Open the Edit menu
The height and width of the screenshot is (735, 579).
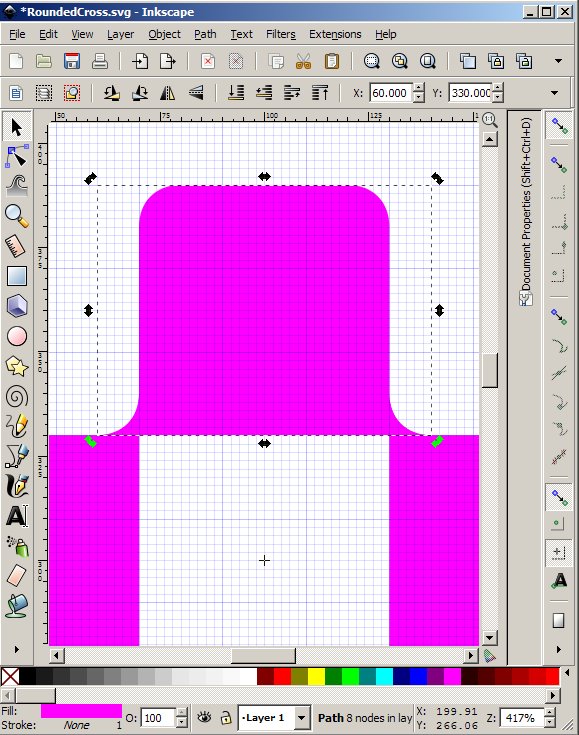point(48,34)
